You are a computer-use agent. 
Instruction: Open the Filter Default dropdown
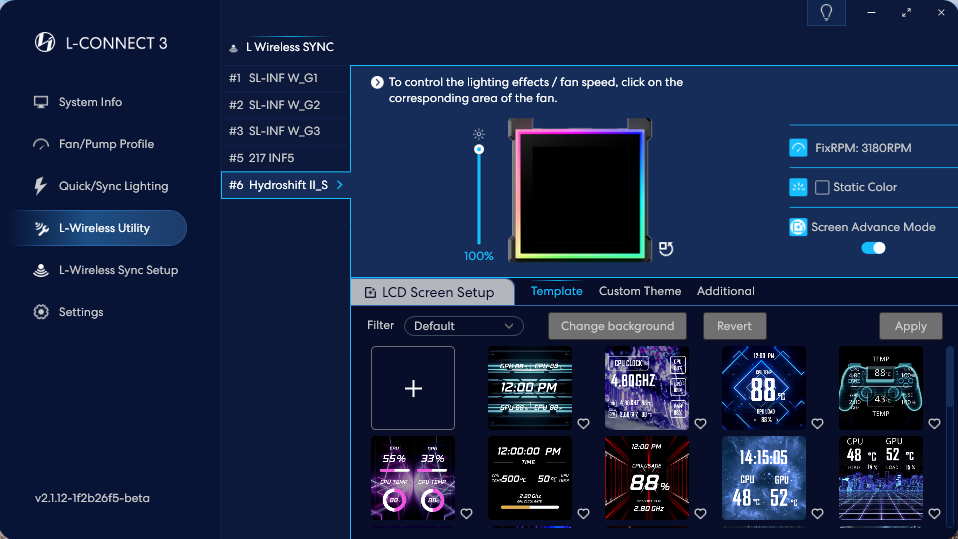[464, 326]
